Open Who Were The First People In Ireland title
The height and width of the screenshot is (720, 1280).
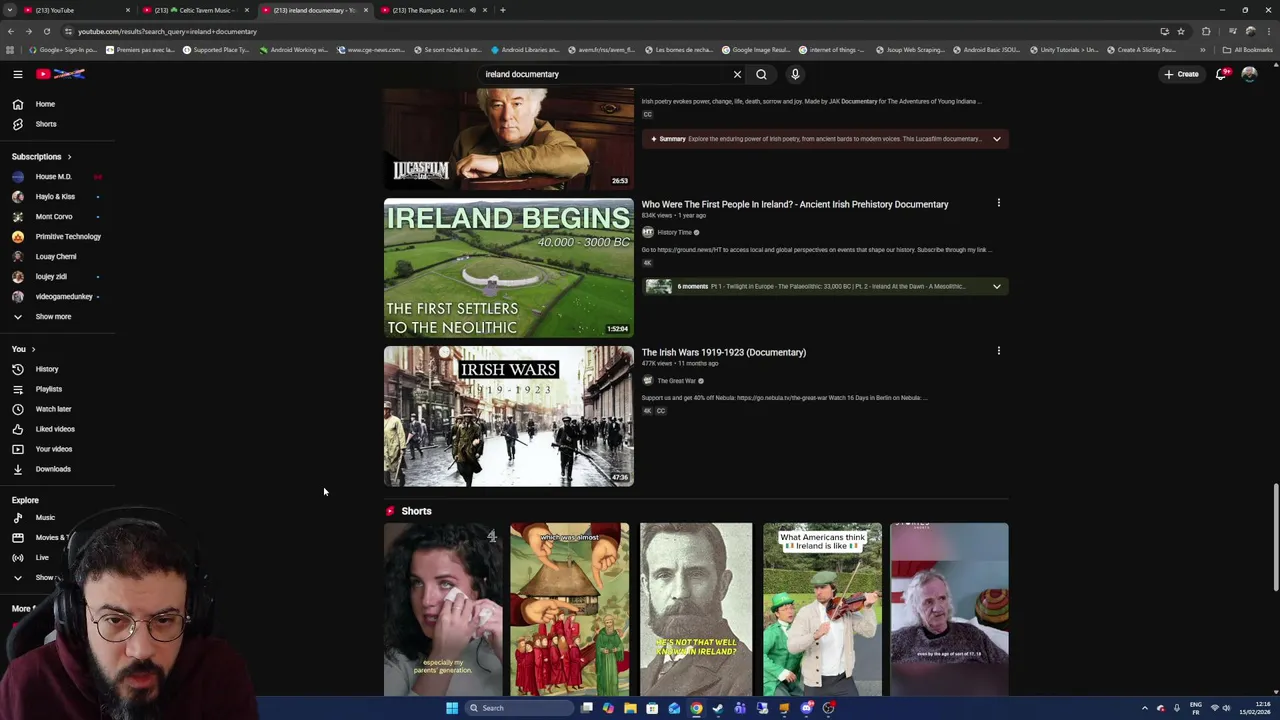coord(795,204)
